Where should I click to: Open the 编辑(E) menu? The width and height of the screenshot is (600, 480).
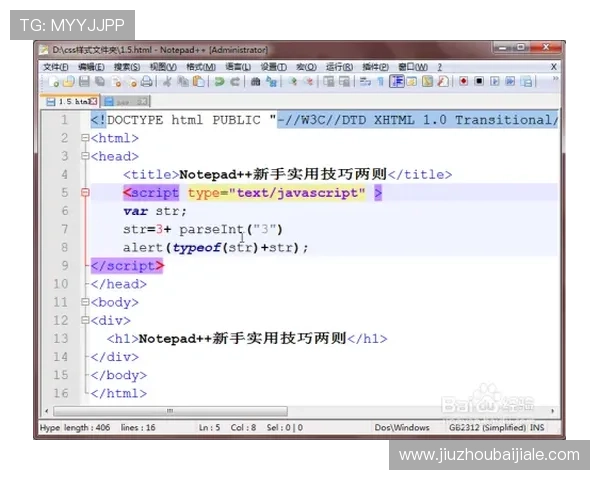(91, 67)
